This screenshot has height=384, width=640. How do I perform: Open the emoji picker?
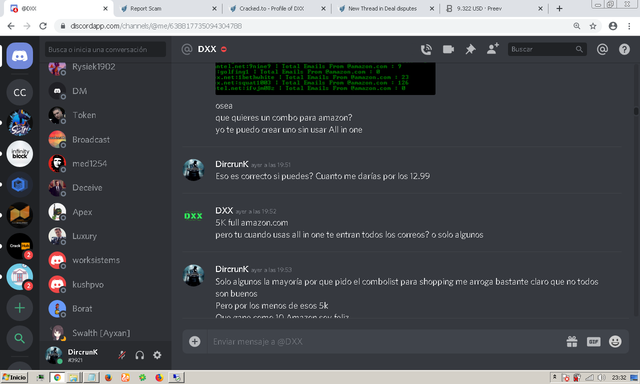click(615, 342)
